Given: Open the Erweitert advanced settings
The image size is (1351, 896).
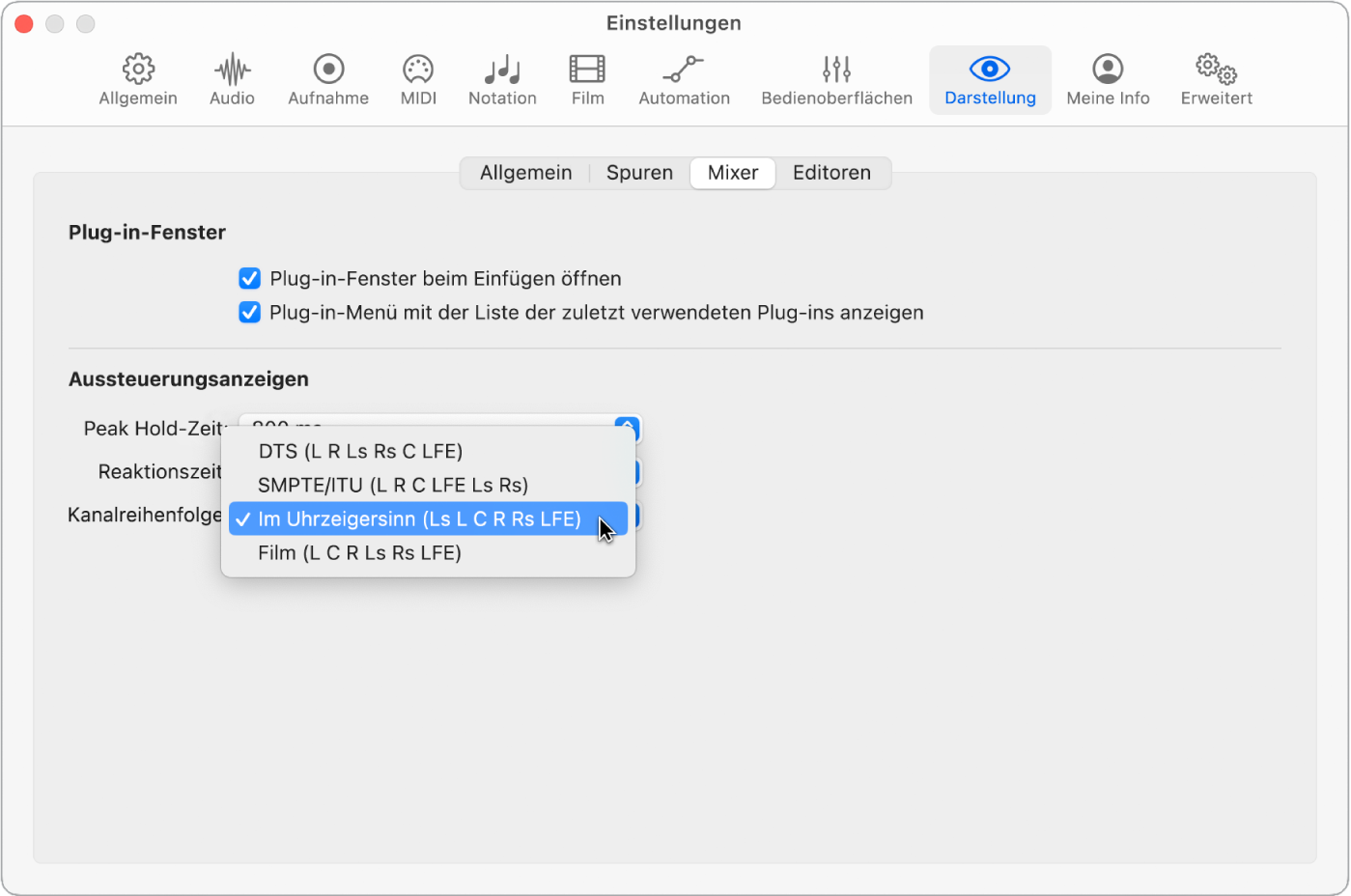Looking at the screenshot, I should (x=1216, y=79).
